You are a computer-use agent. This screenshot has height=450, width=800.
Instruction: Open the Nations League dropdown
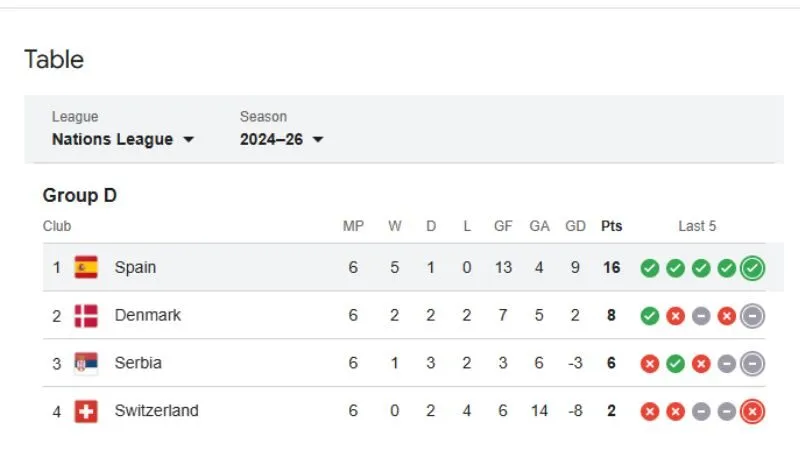click(x=122, y=139)
